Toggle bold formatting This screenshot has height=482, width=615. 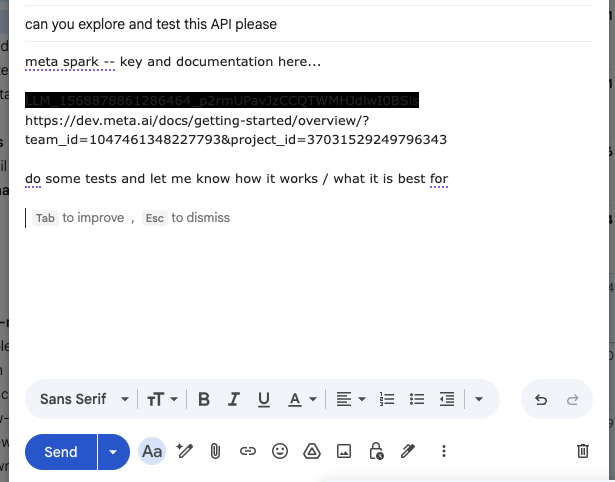(204, 399)
